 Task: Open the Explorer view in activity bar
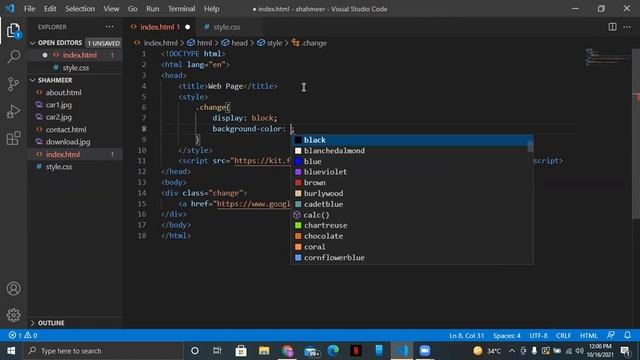point(13,31)
